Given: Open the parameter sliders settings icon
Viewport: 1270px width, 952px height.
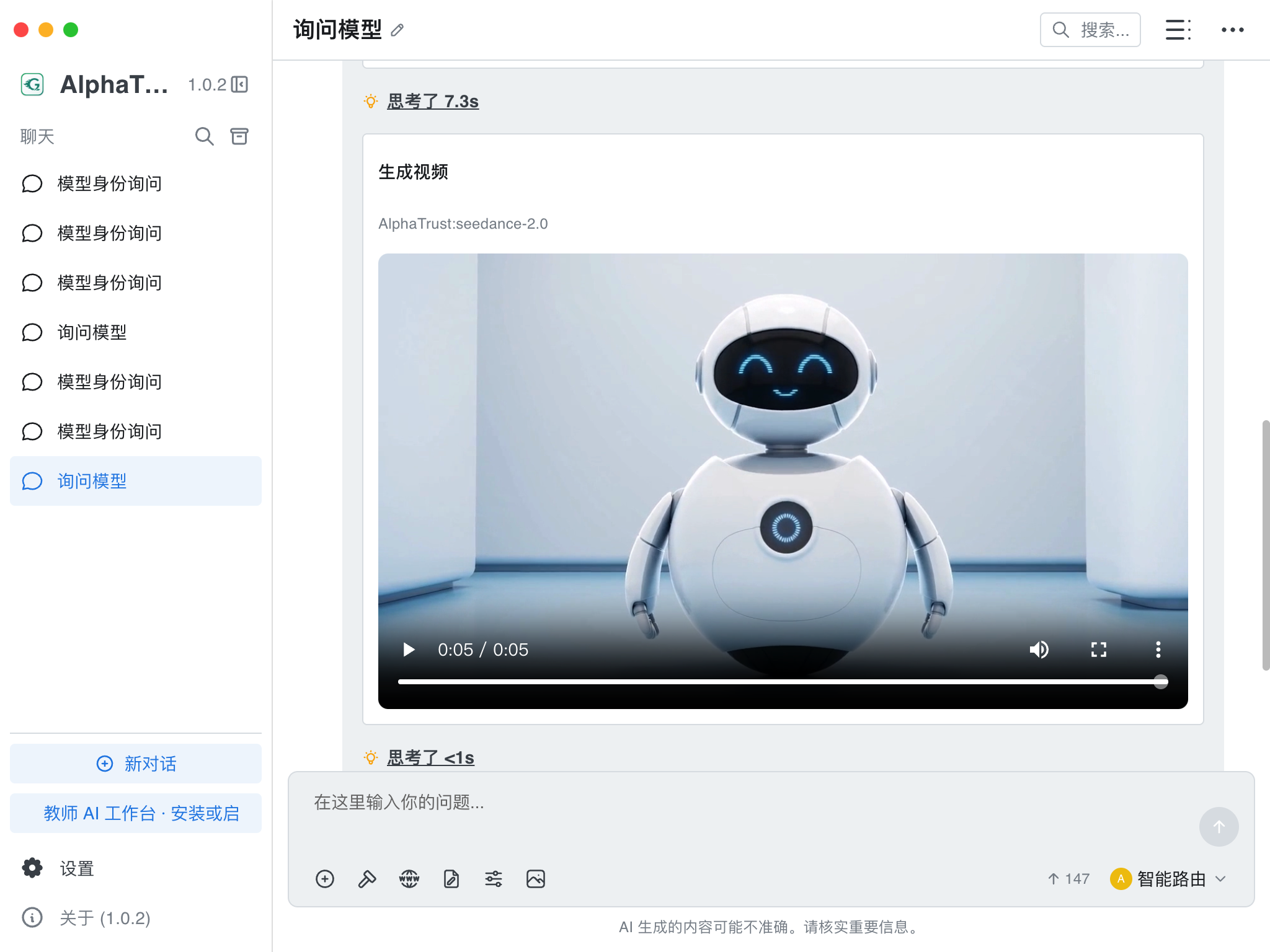Looking at the screenshot, I should click(494, 879).
